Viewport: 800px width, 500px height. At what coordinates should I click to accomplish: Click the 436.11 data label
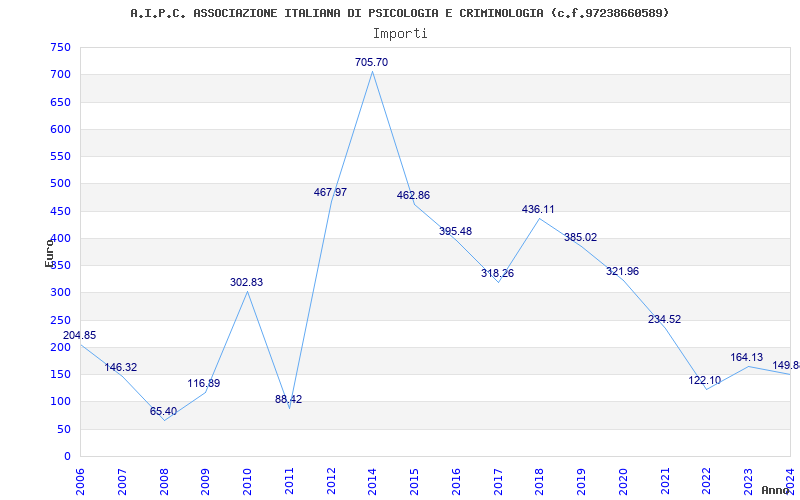point(538,209)
